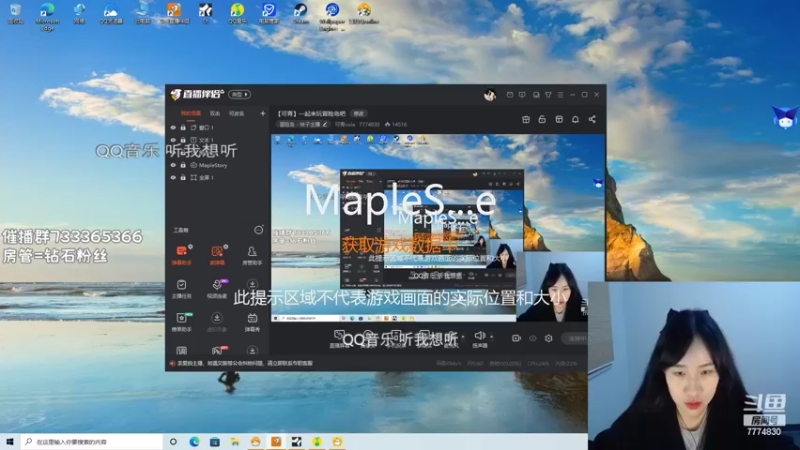Open the hamburger menu in companion title bar

(x=560, y=95)
